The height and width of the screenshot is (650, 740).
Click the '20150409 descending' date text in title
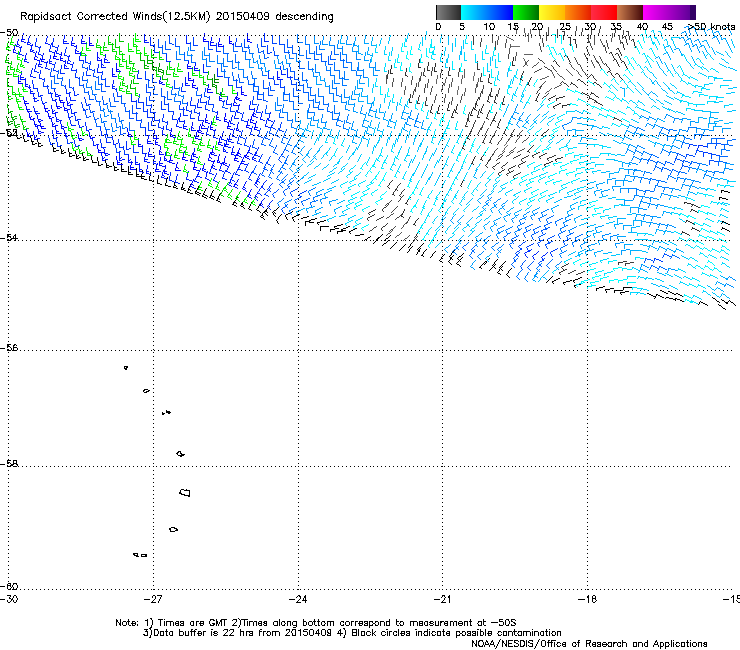274,17
